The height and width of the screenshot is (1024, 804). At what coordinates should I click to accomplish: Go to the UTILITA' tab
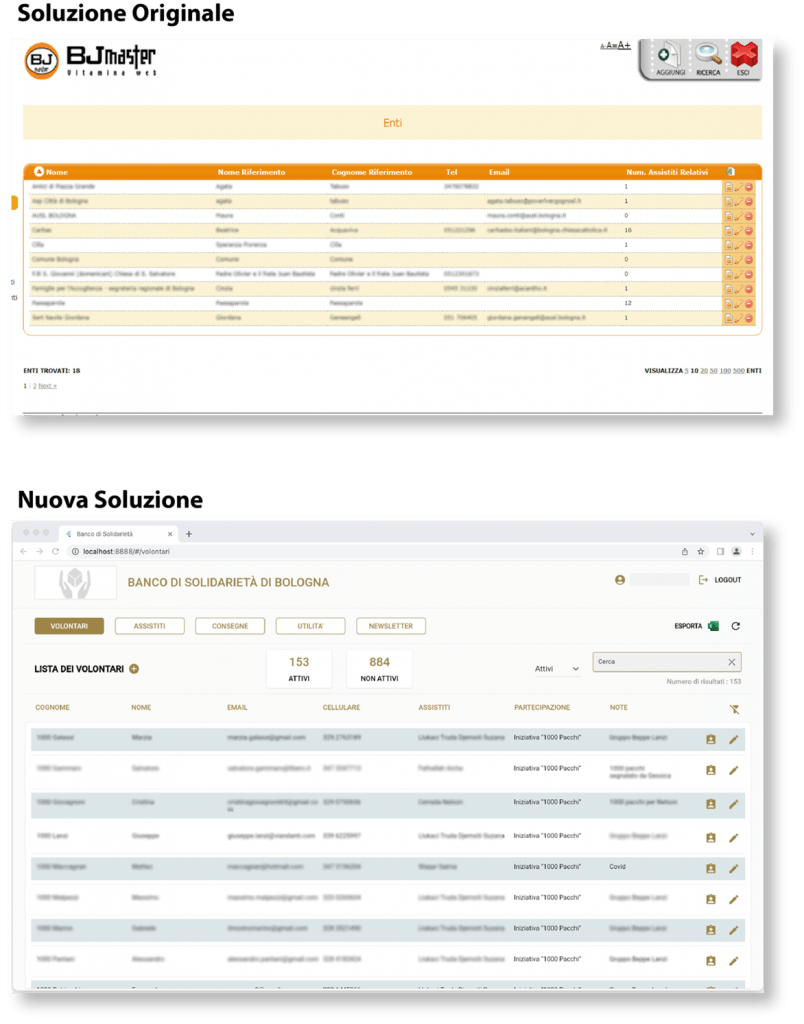[310, 626]
